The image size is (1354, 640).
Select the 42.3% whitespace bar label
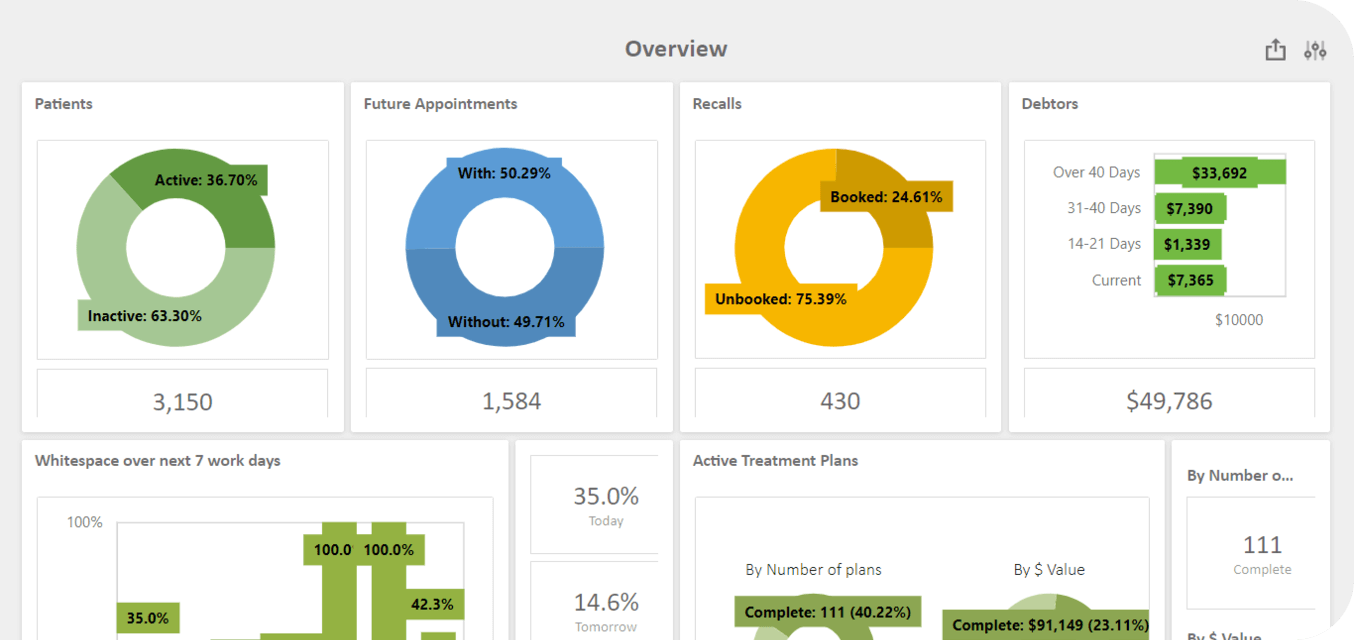tap(432, 604)
